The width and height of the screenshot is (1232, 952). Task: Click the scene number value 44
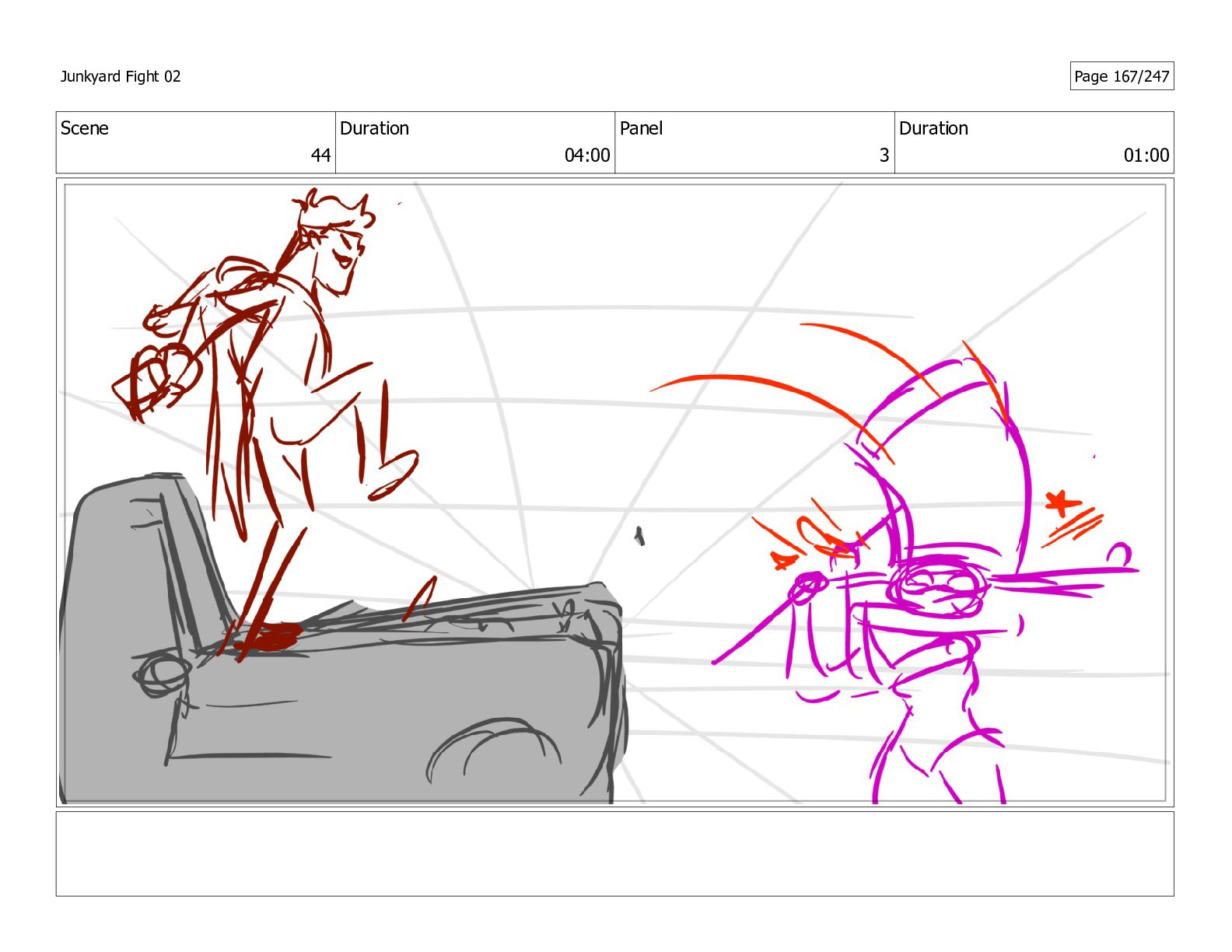pyautogui.click(x=320, y=156)
